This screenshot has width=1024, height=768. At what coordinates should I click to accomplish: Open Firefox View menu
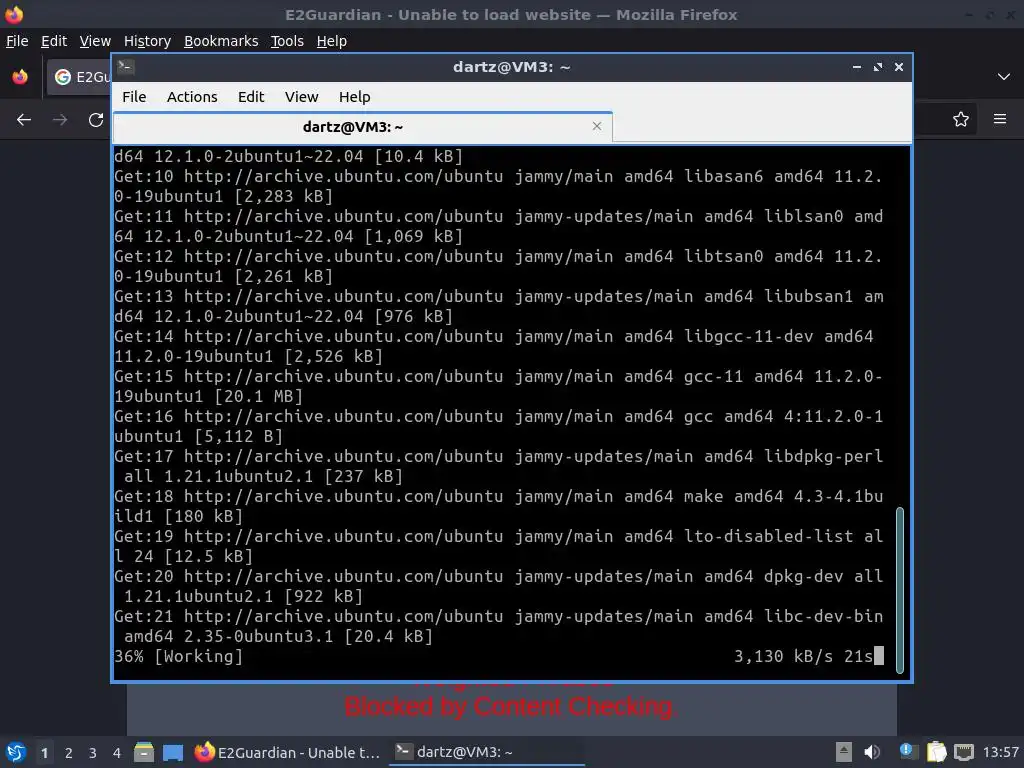(95, 41)
